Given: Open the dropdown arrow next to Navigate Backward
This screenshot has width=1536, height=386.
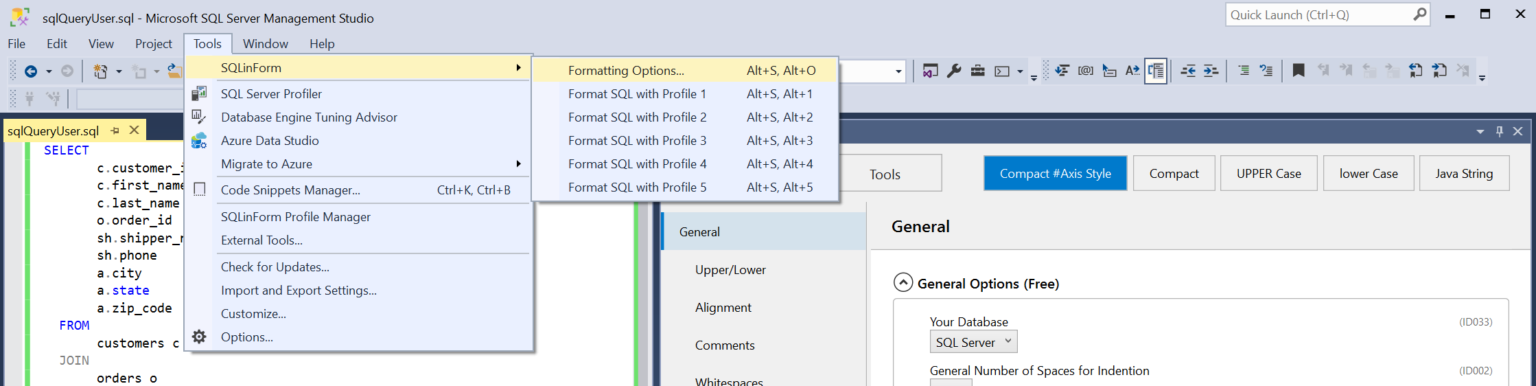Looking at the screenshot, I should pos(49,71).
